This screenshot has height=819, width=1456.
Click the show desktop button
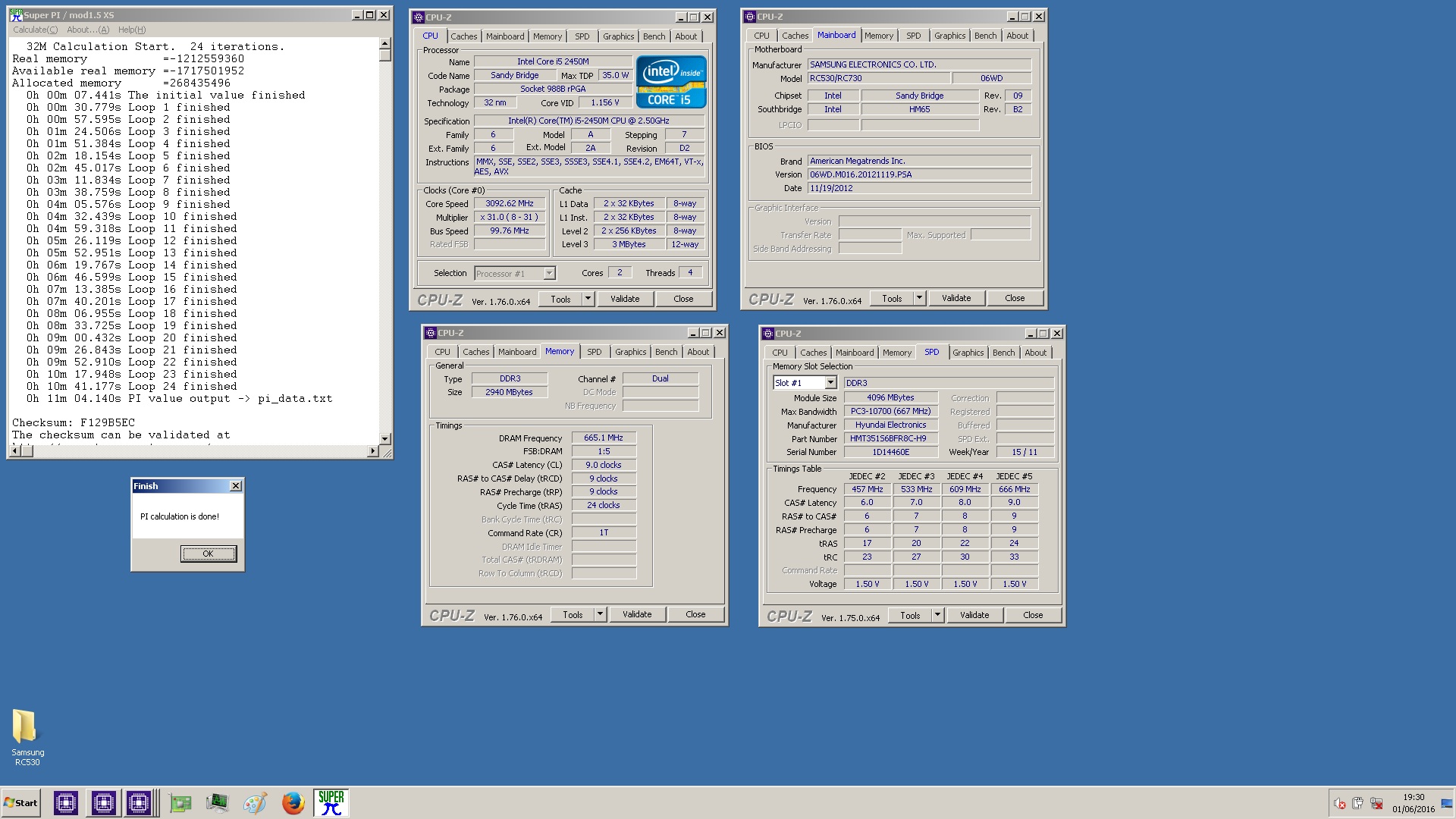click(1447, 803)
